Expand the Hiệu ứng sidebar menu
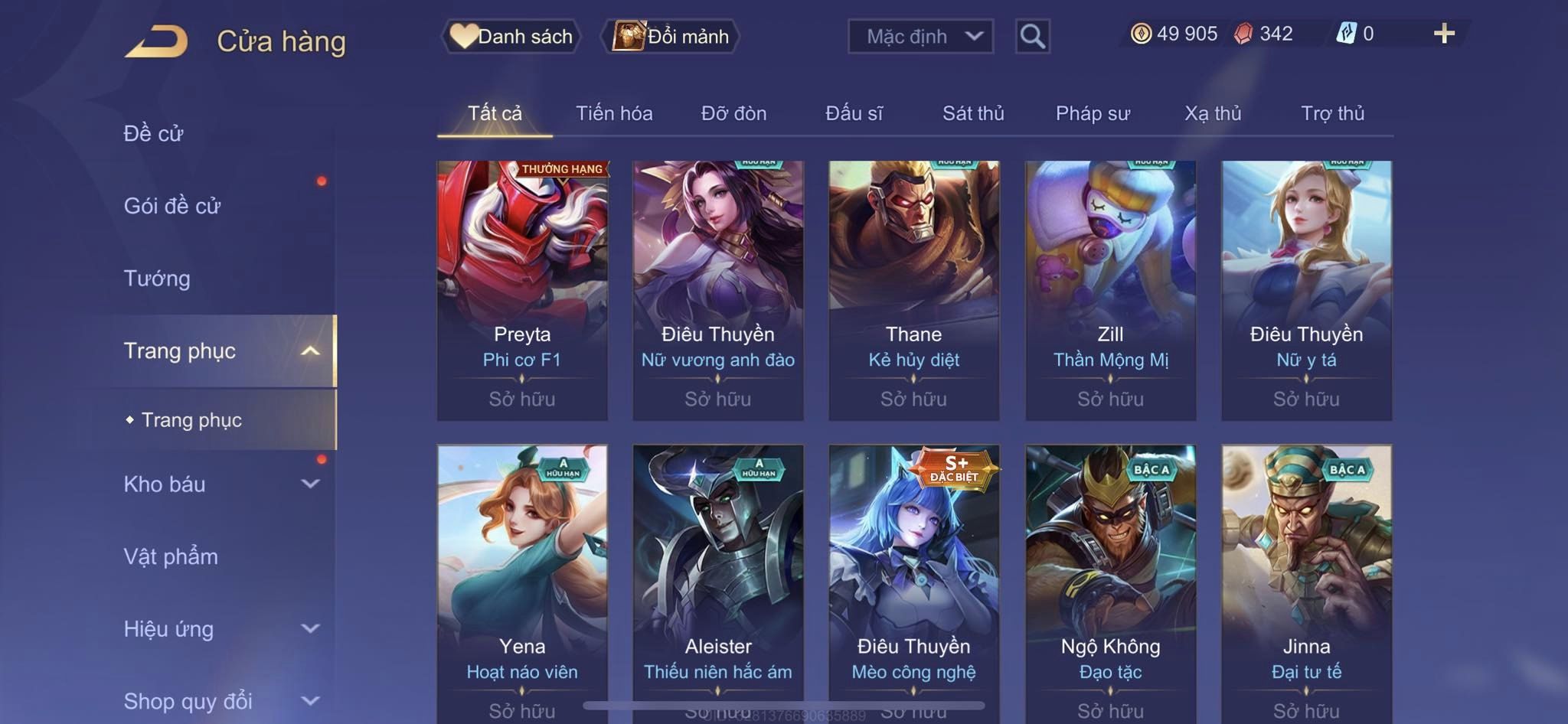This screenshot has height=724, width=1568. [310, 628]
